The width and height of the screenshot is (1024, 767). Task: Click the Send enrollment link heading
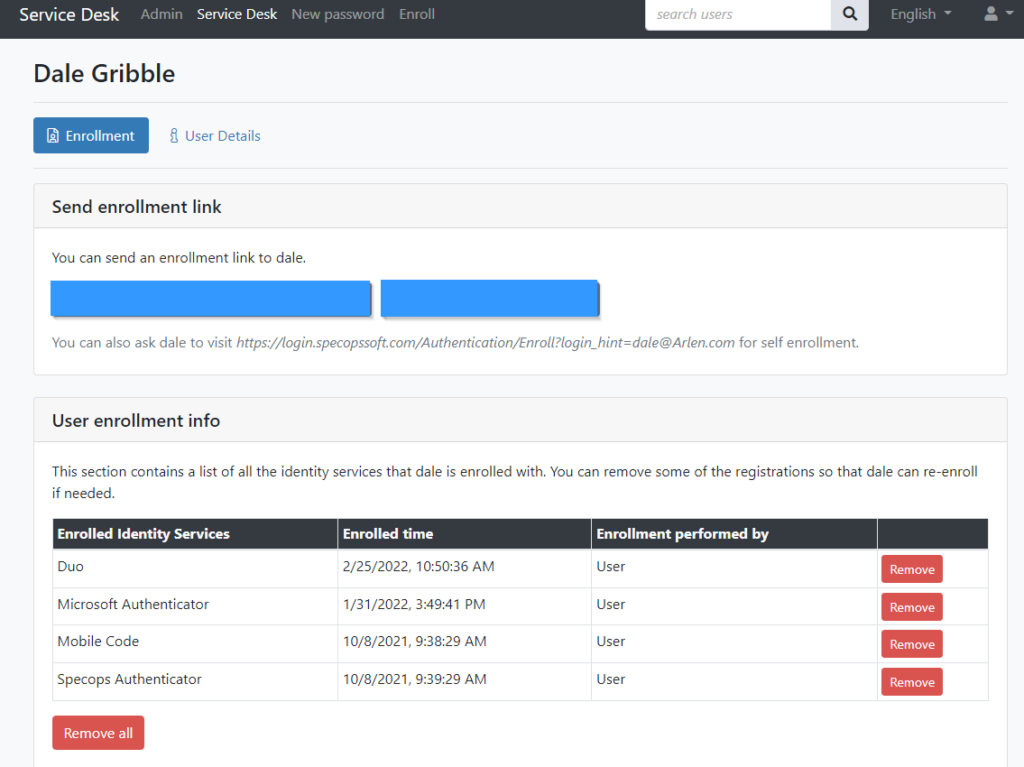136,207
